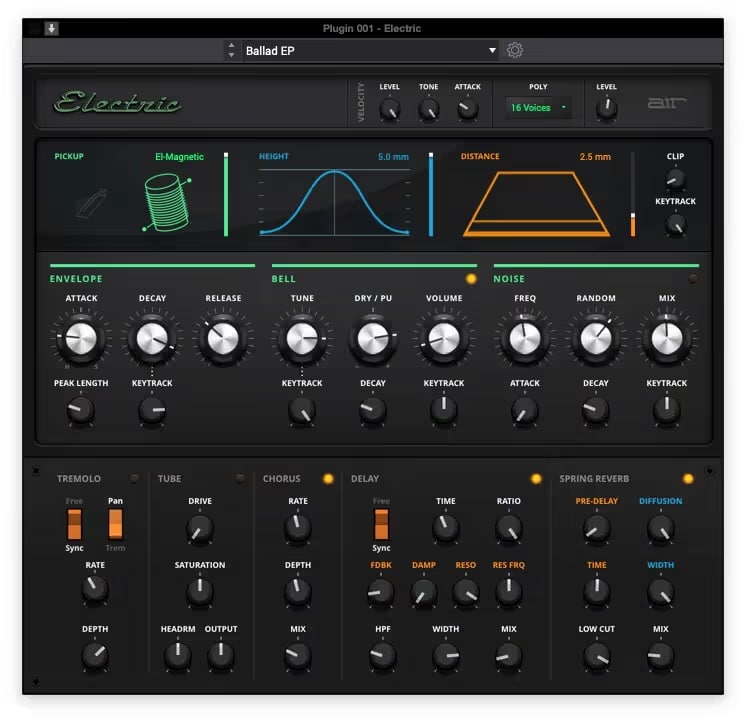Click the Electric logo
This screenshot has width=746, height=721.
click(117, 103)
